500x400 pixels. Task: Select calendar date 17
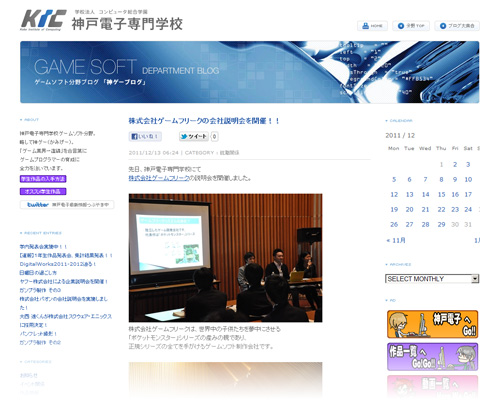point(468,194)
